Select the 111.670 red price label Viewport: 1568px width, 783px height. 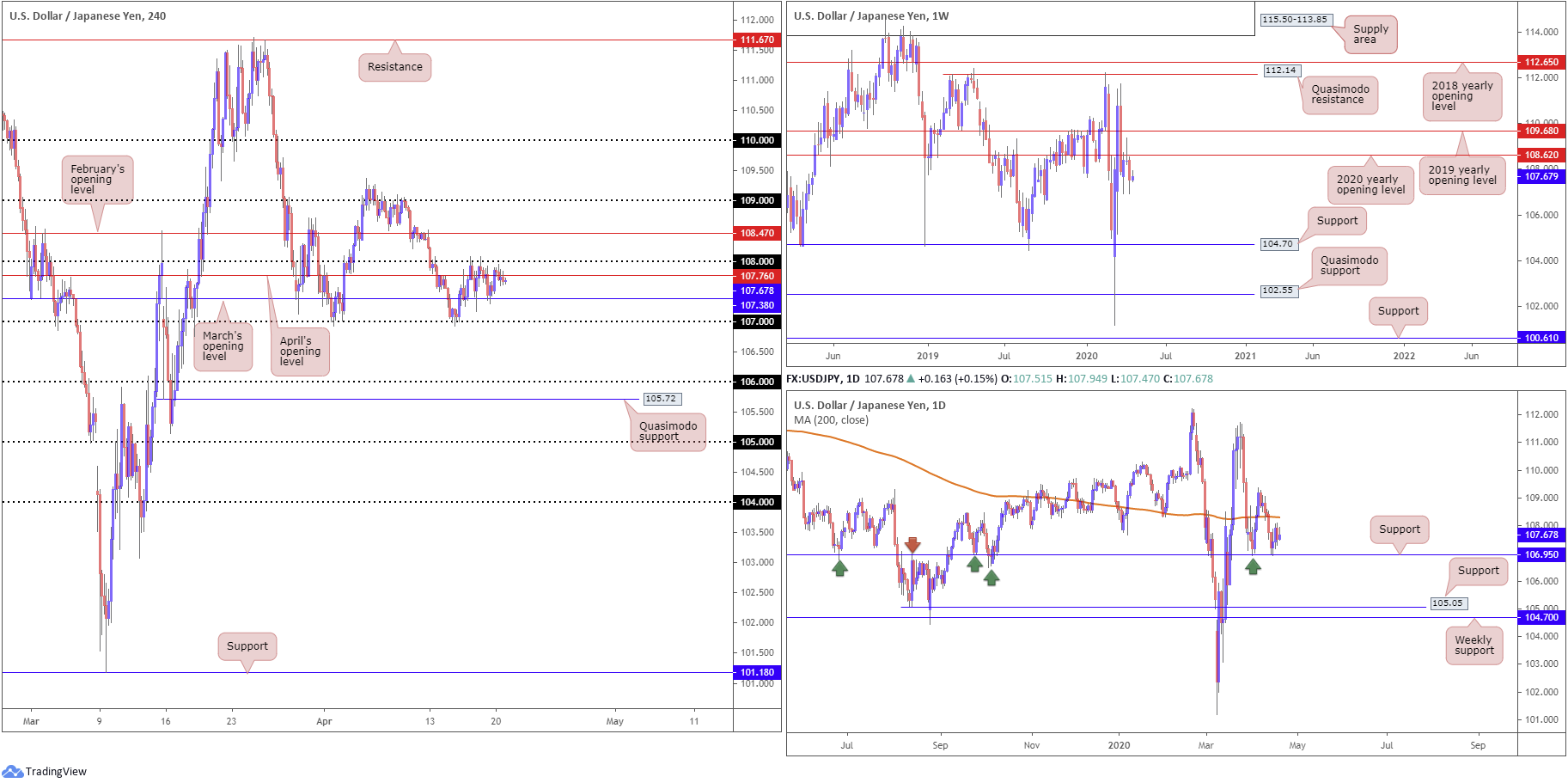click(x=757, y=40)
